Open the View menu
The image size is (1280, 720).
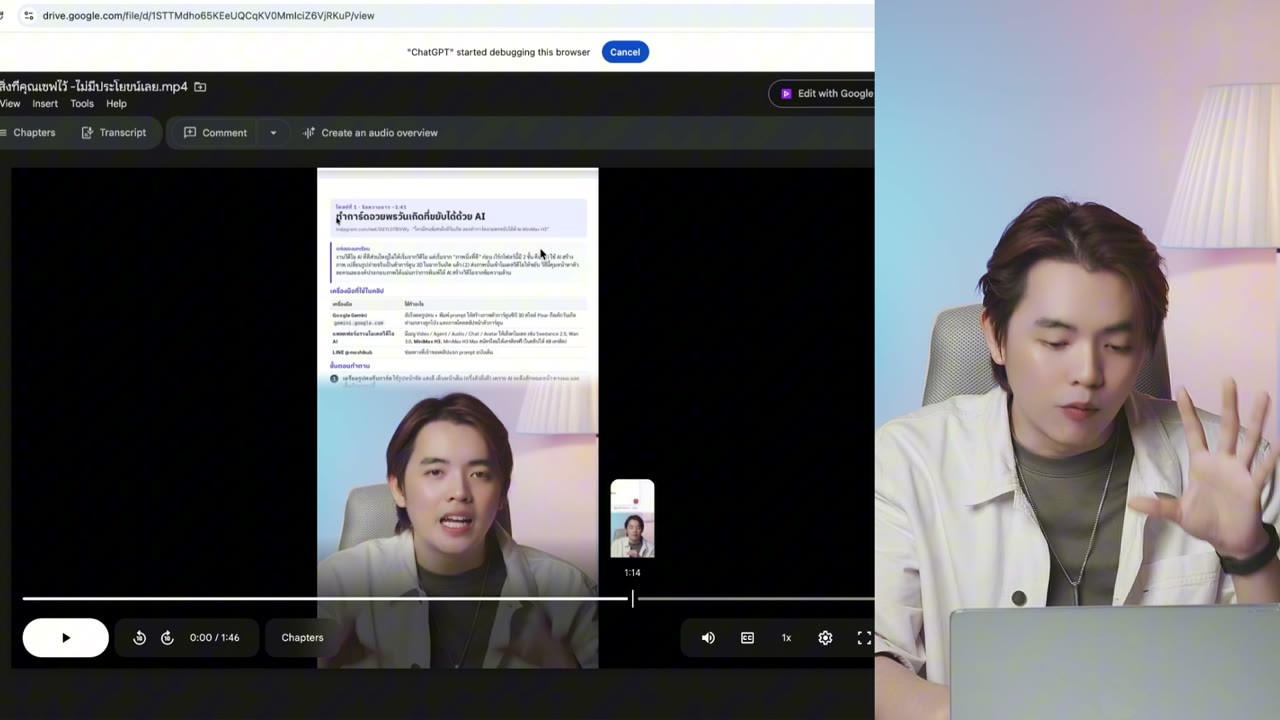[x=10, y=104]
